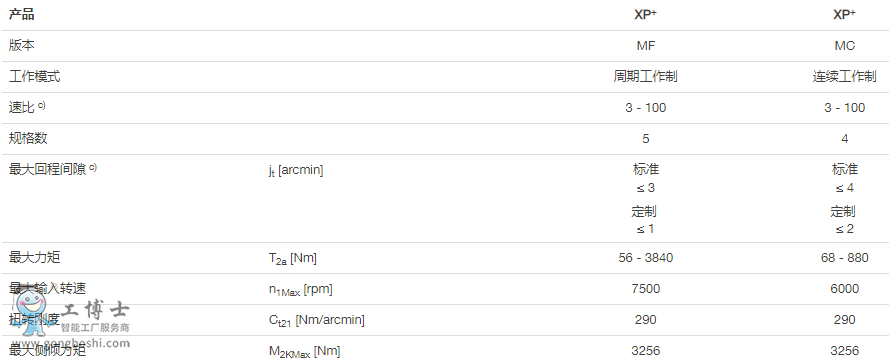Click the MC version cell
Viewport: 889px width, 363px height.
(x=844, y=46)
